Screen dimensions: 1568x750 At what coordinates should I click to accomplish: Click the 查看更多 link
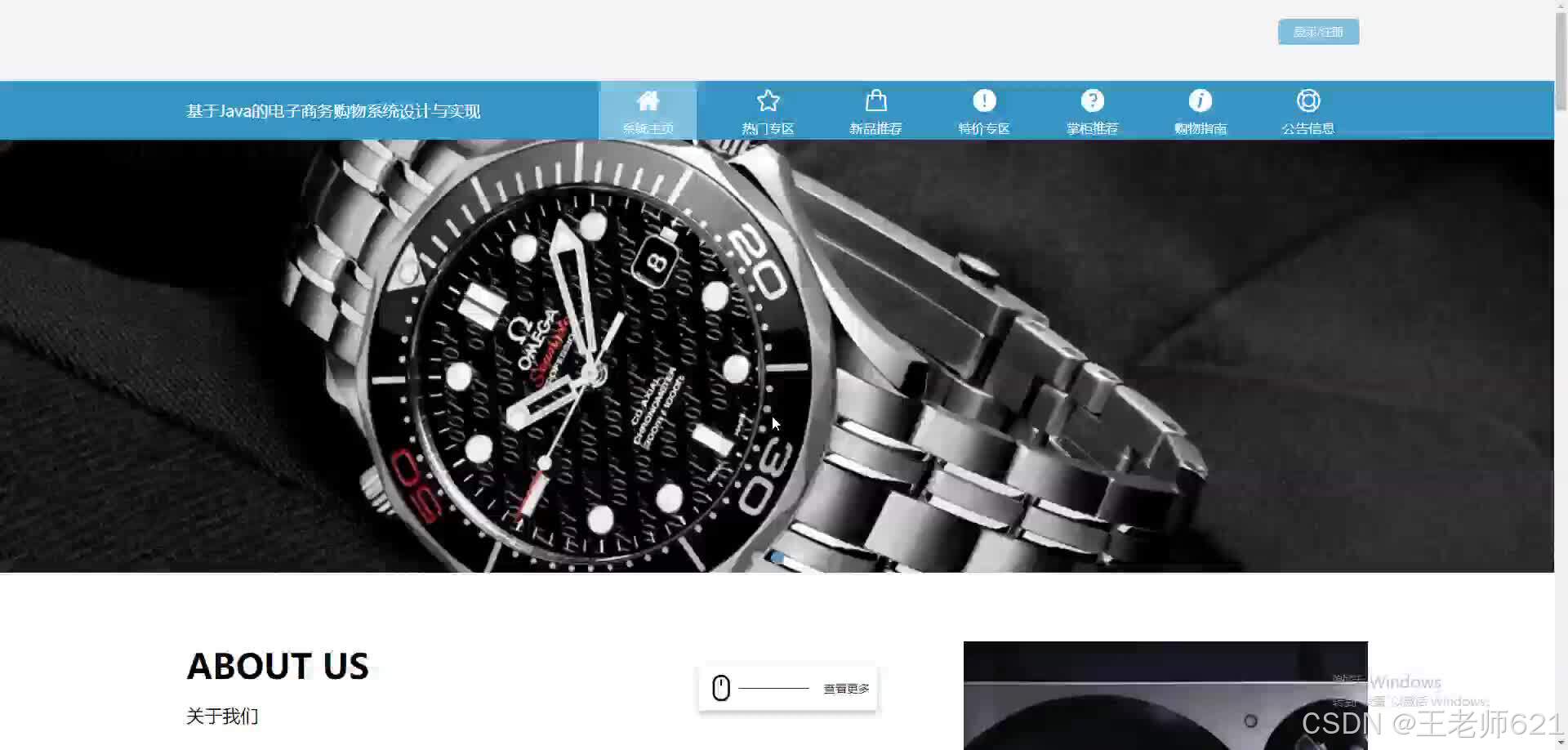pyautogui.click(x=846, y=689)
